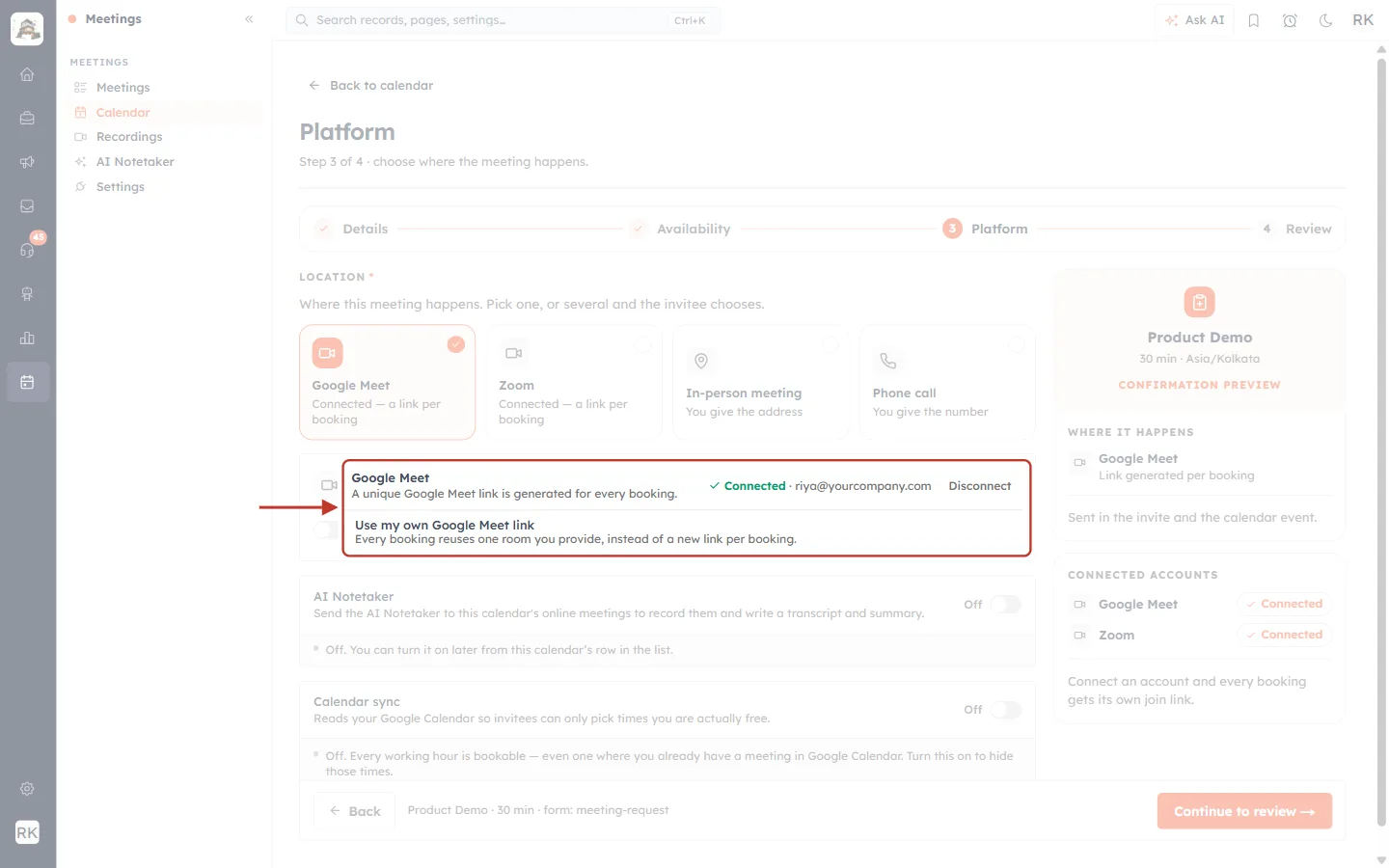Click the Google Meet Connected badge in Connected Accounts
This screenshot has height=868, width=1389.
point(1284,604)
